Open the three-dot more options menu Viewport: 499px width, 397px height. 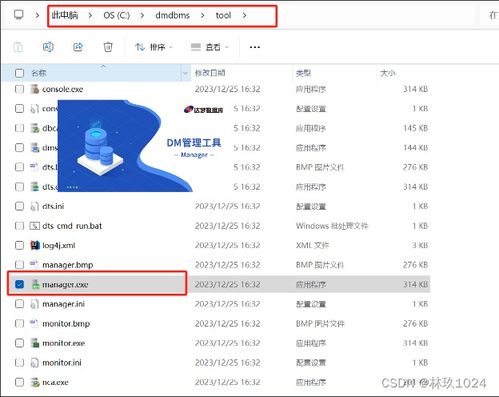click(x=255, y=47)
